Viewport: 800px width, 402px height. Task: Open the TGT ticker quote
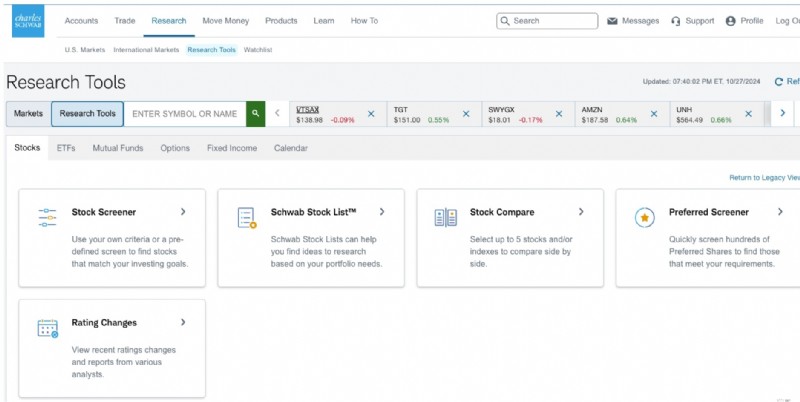(x=401, y=110)
